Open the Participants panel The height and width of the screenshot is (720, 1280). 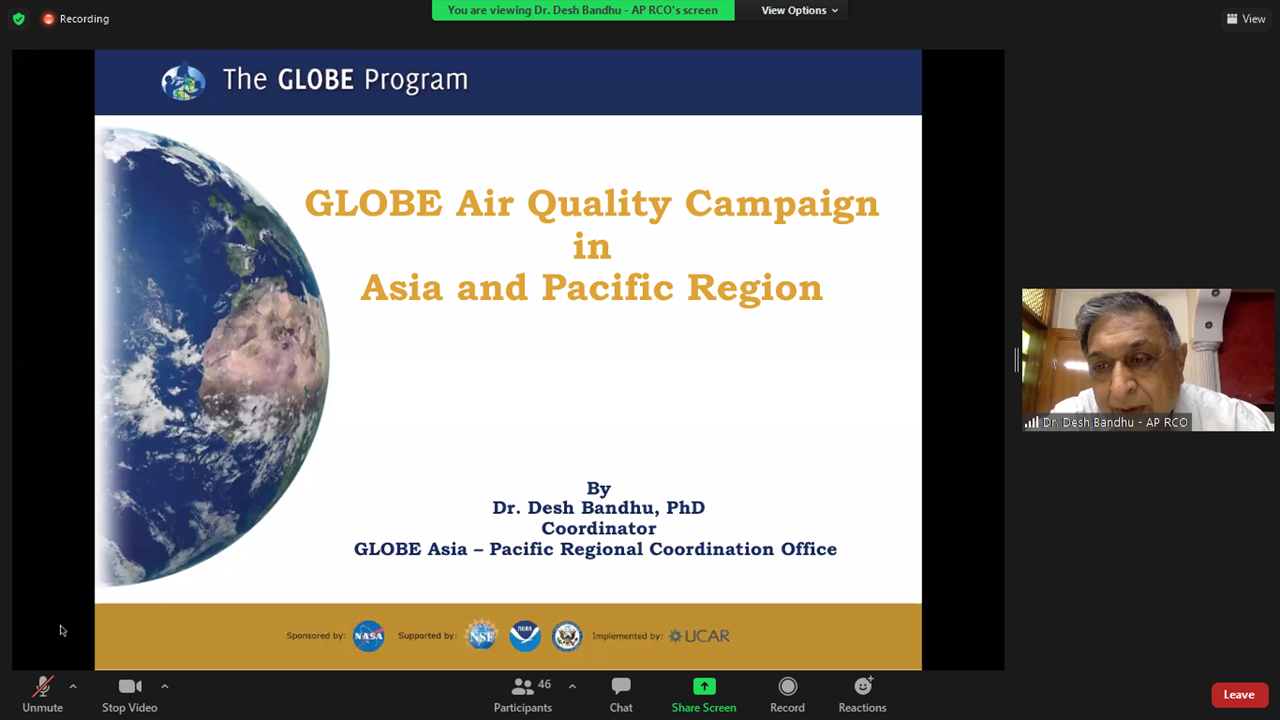click(x=522, y=694)
